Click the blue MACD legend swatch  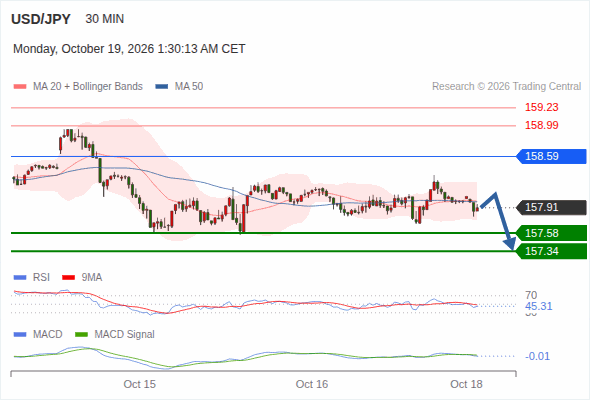[20, 335]
